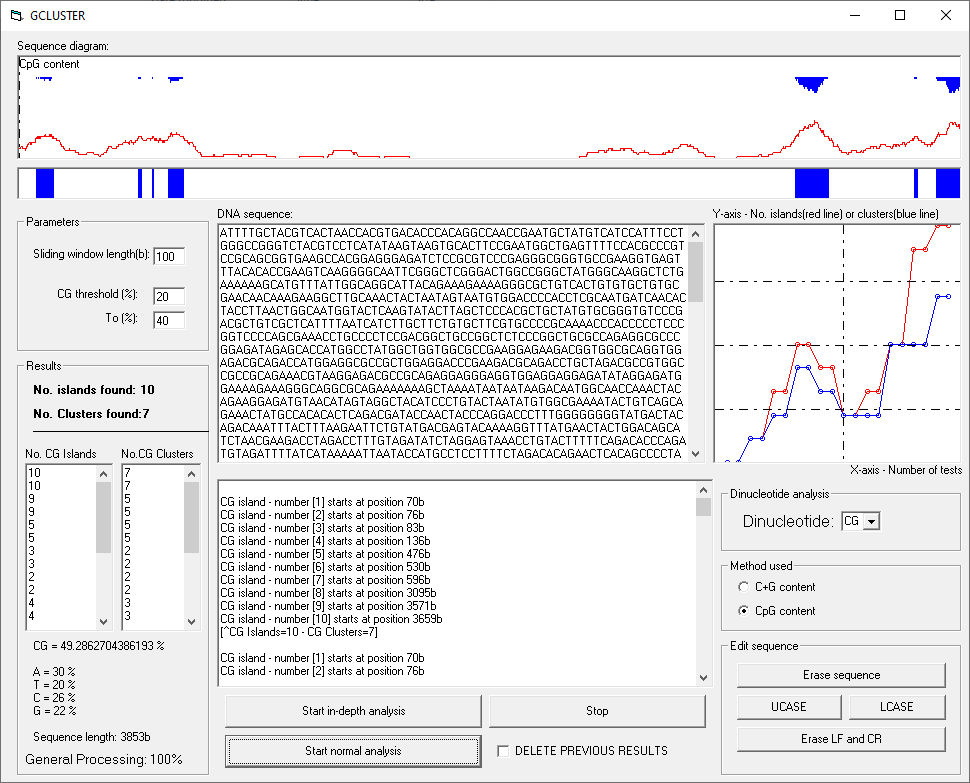
Task: Click the LCASE button
Action: (x=896, y=706)
